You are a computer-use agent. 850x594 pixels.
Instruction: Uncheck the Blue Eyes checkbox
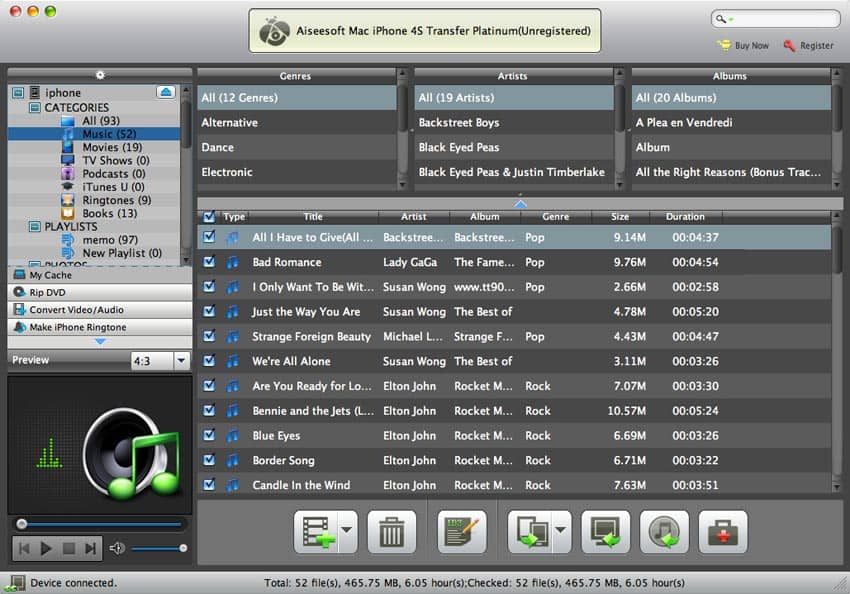(x=209, y=435)
